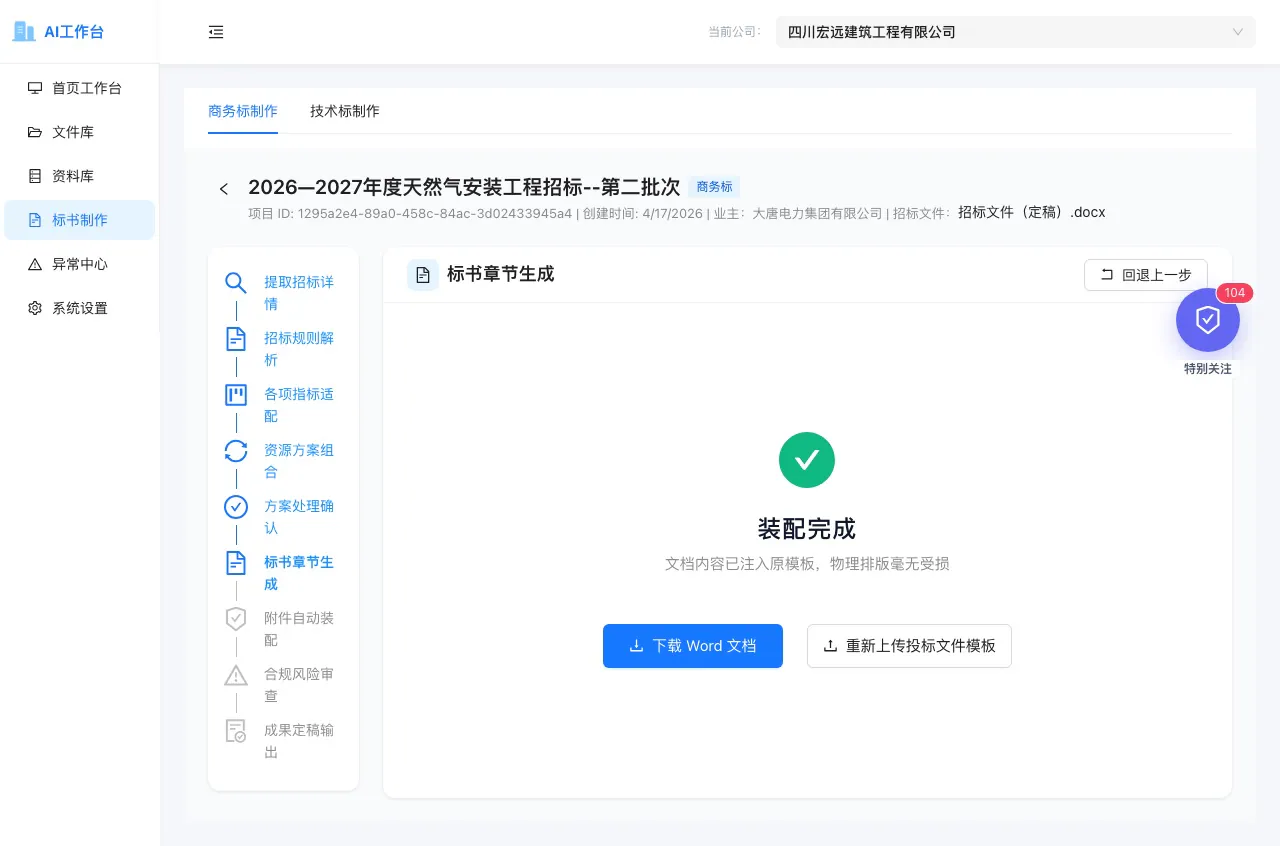Click the project title 2026—2027年度天然气安装工程招标

click(464, 187)
